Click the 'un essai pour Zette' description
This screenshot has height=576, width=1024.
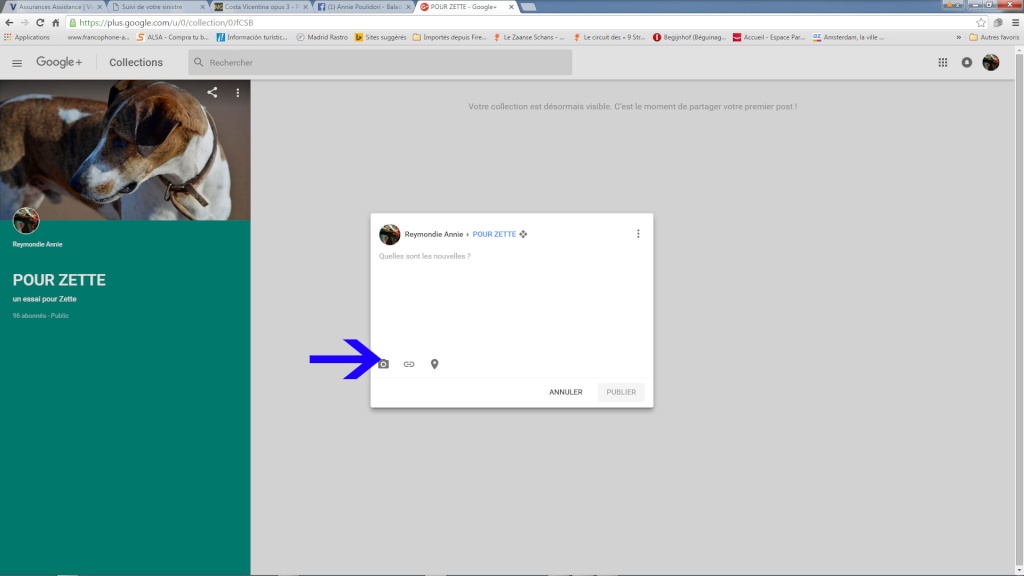44,299
